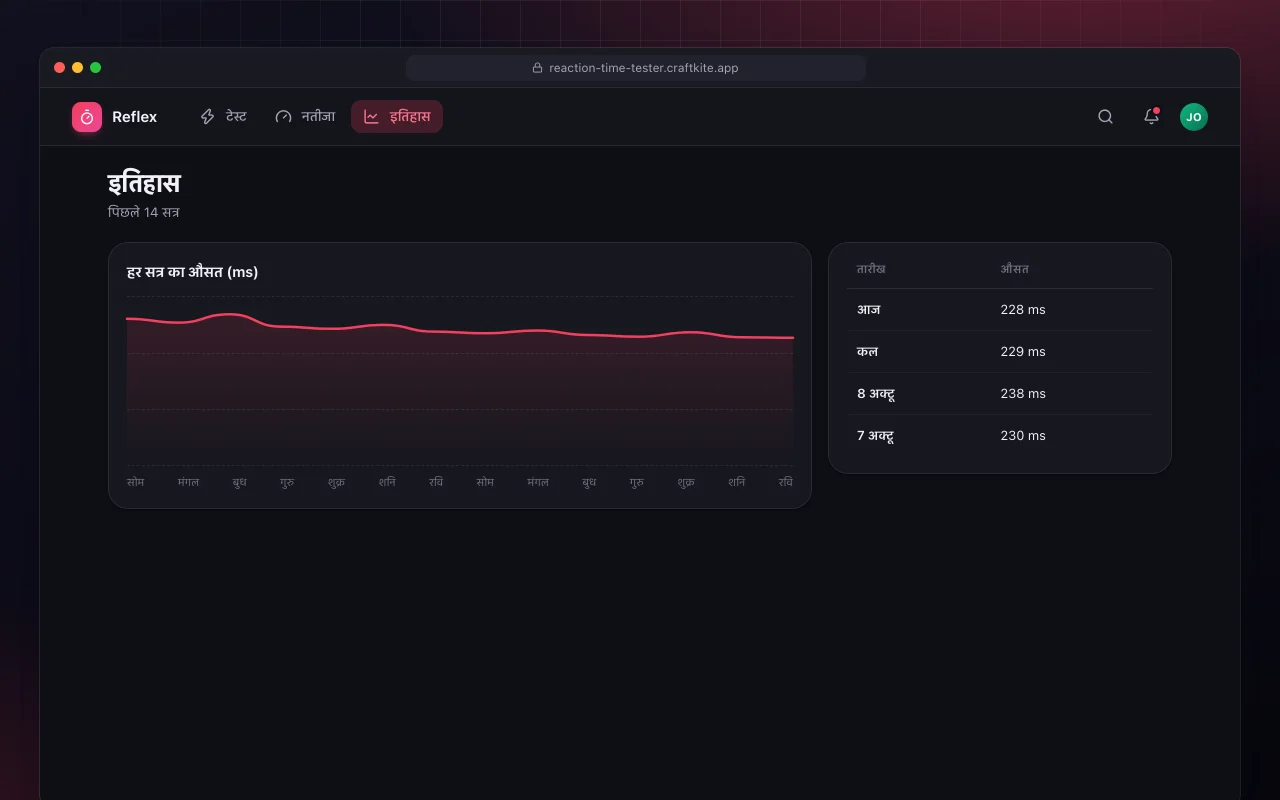This screenshot has width=1280, height=800.
Task: Open notifications via the bell icon
Action: (1151, 117)
